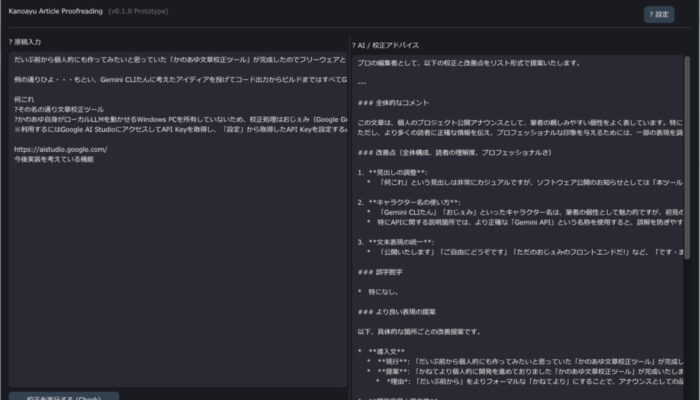Click the ### 改善点 heading in advice

coord(454,153)
